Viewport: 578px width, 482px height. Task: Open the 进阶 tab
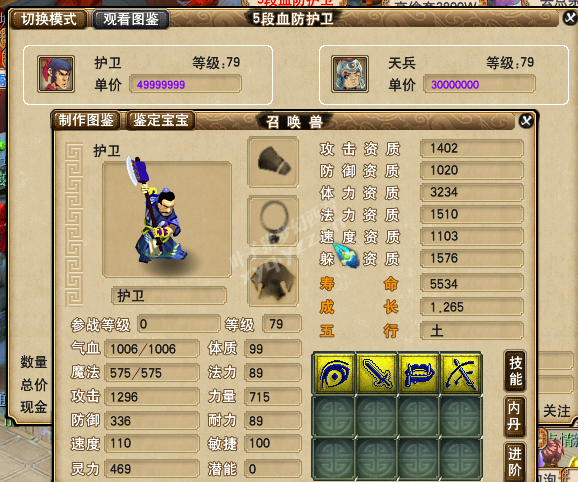pos(515,462)
